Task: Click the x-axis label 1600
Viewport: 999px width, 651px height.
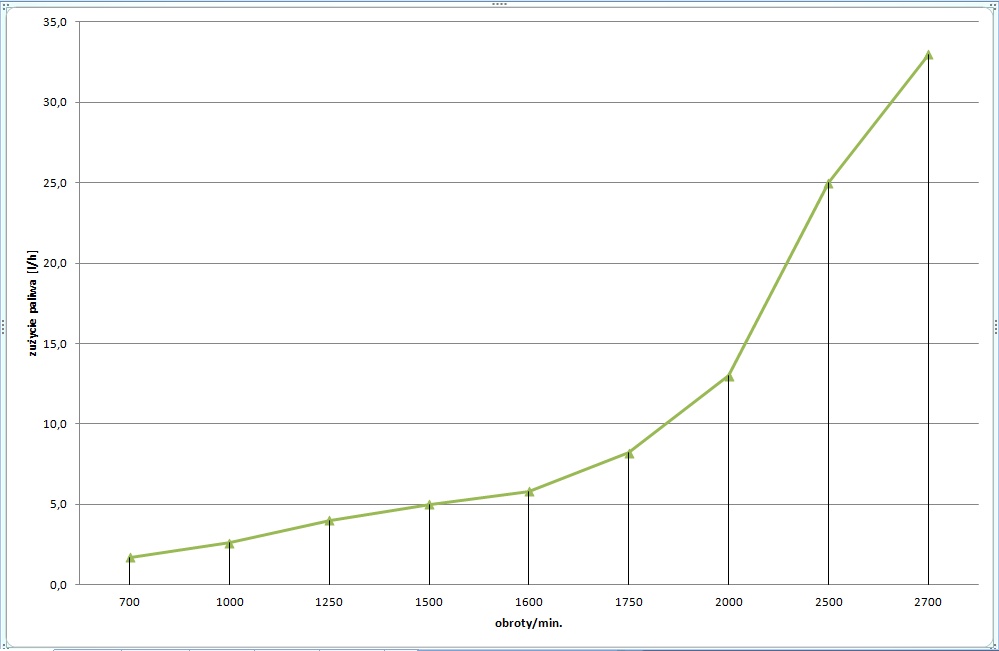Action: coord(529,602)
